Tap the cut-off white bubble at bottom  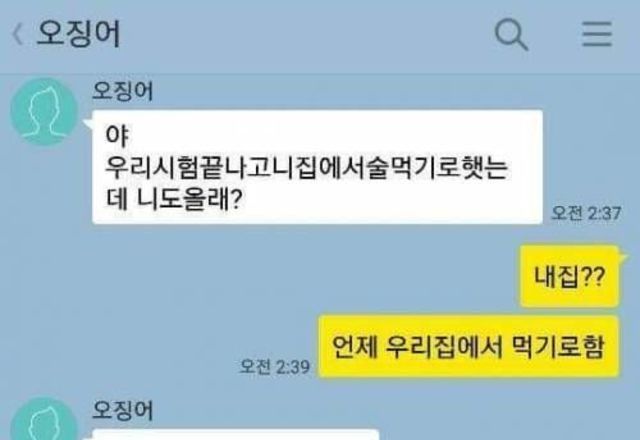pos(236,434)
